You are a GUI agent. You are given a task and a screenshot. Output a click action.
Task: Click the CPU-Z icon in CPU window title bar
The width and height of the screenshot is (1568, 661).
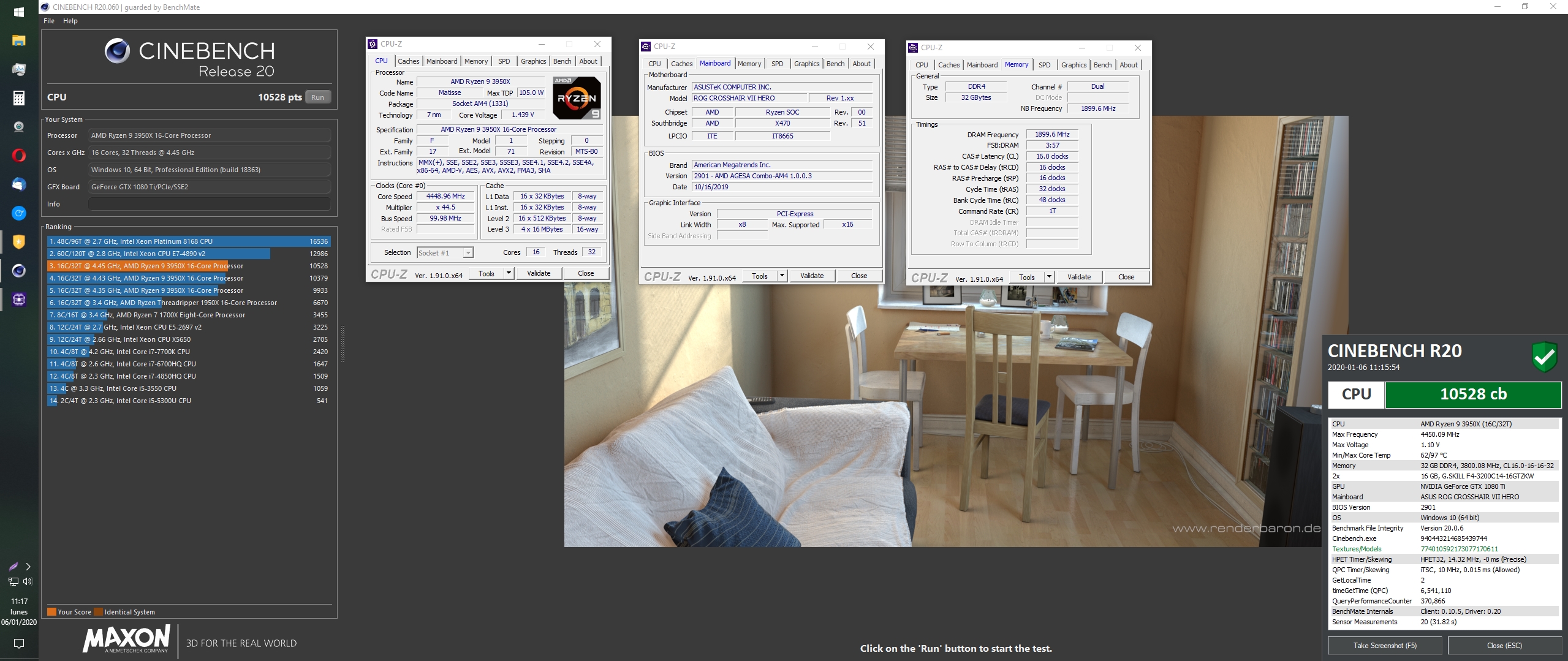(x=373, y=44)
